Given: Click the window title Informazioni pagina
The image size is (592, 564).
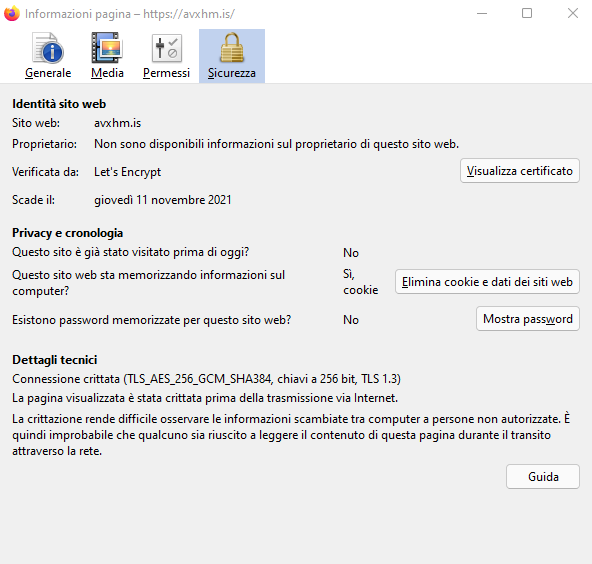Looking at the screenshot, I should point(130,14).
